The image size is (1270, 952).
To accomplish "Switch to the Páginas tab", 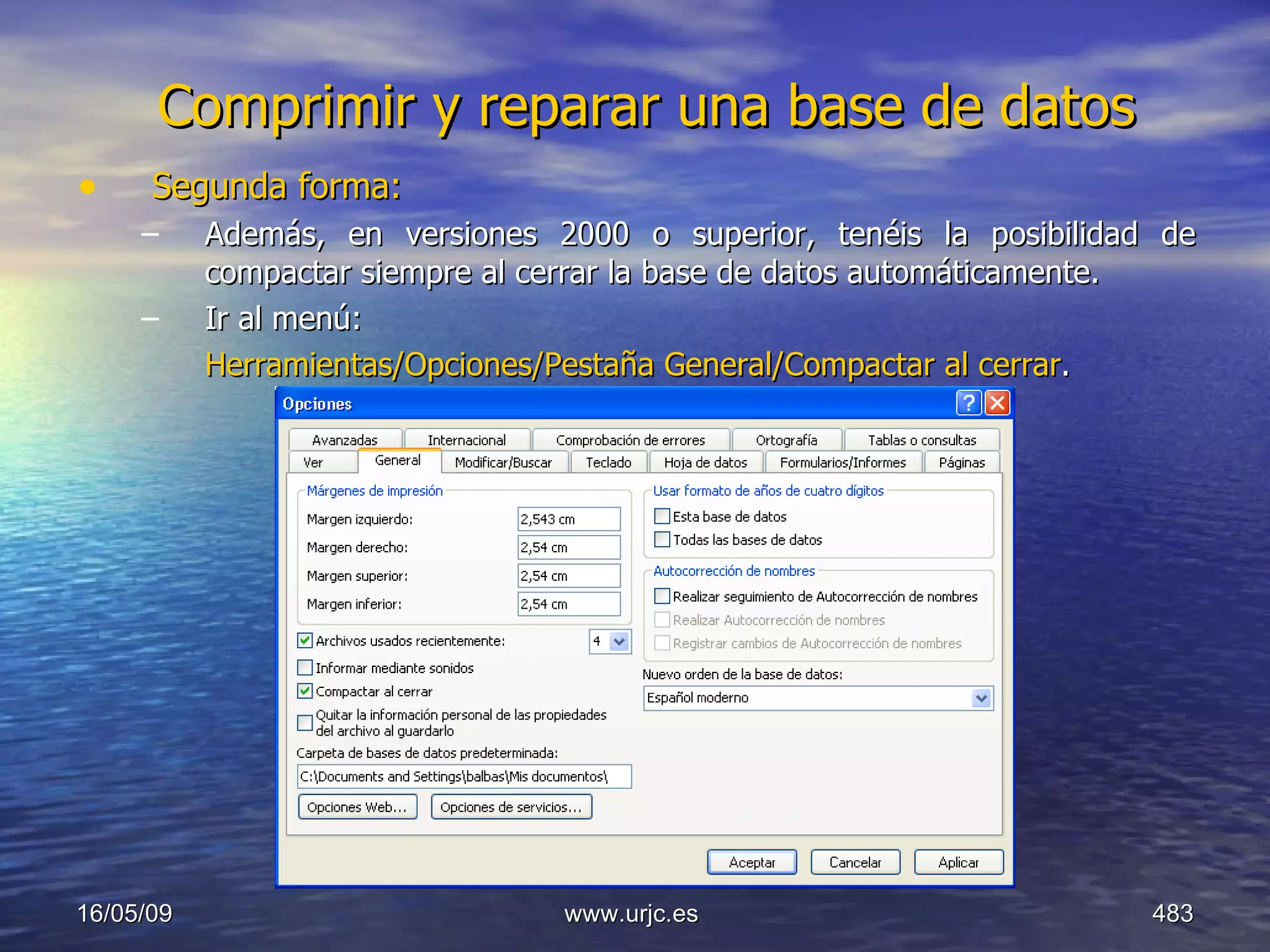I will [x=962, y=462].
